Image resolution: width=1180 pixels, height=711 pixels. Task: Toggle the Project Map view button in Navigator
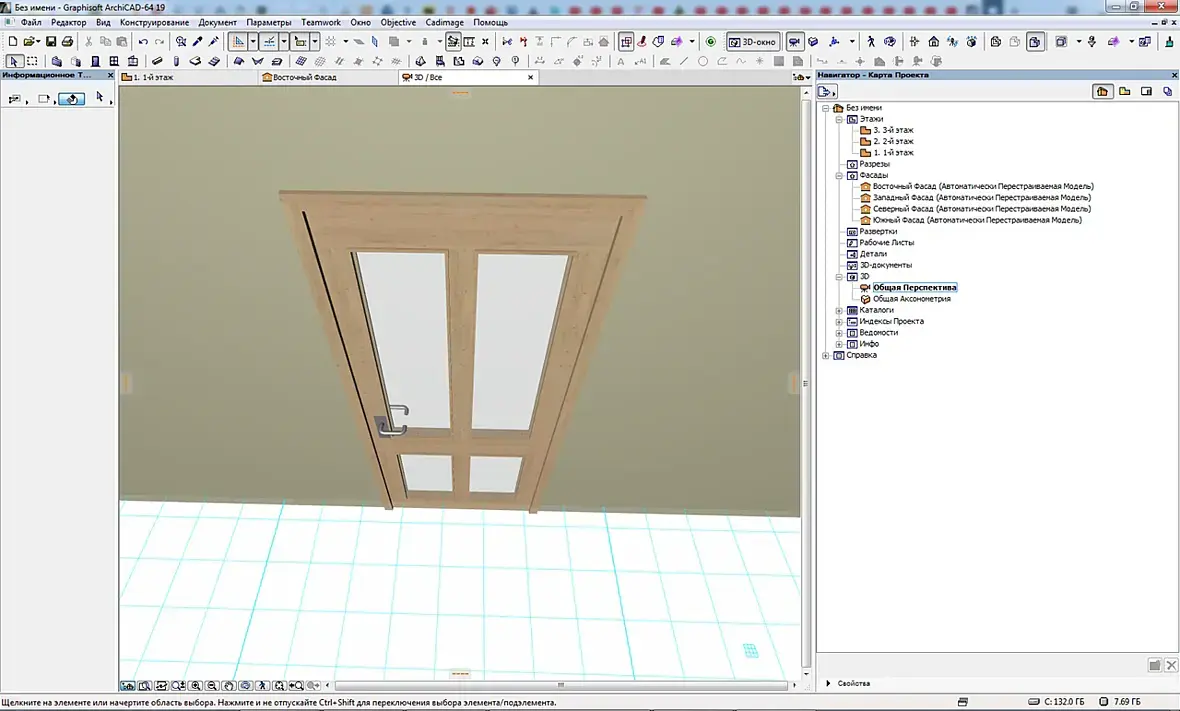[x=1102, y=91]
